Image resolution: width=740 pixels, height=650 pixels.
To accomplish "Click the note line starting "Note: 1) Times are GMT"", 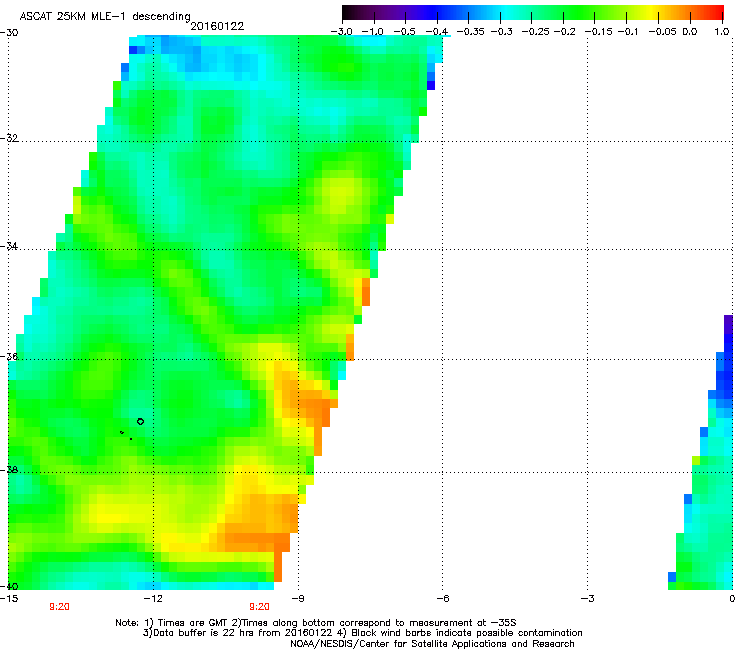I will [x=316, y=623].
